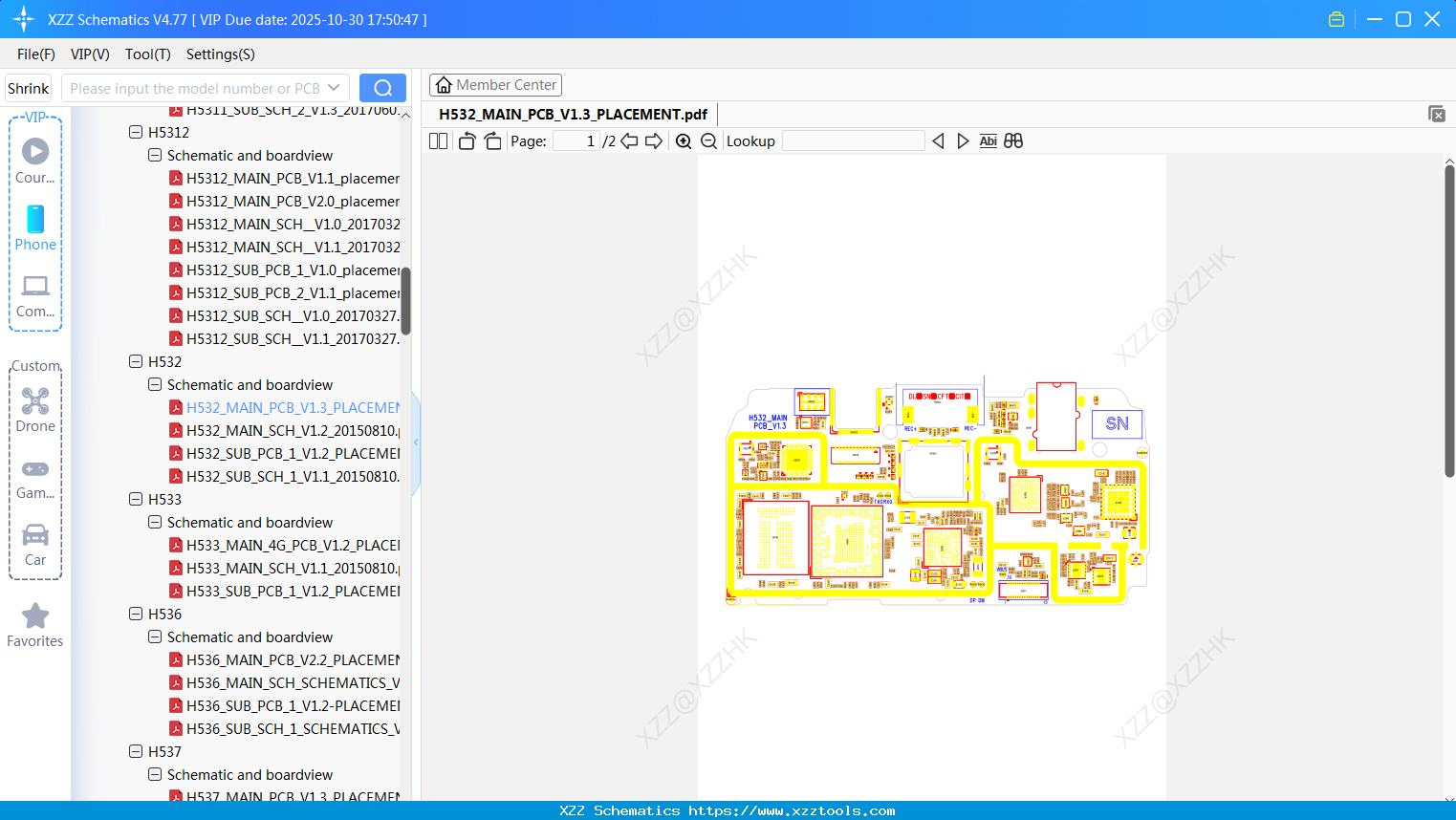The height and width of the screenshot is (820, 1456).
Task: Select the two-page view icon in PDF toolbar
Action: pos(438,140)
